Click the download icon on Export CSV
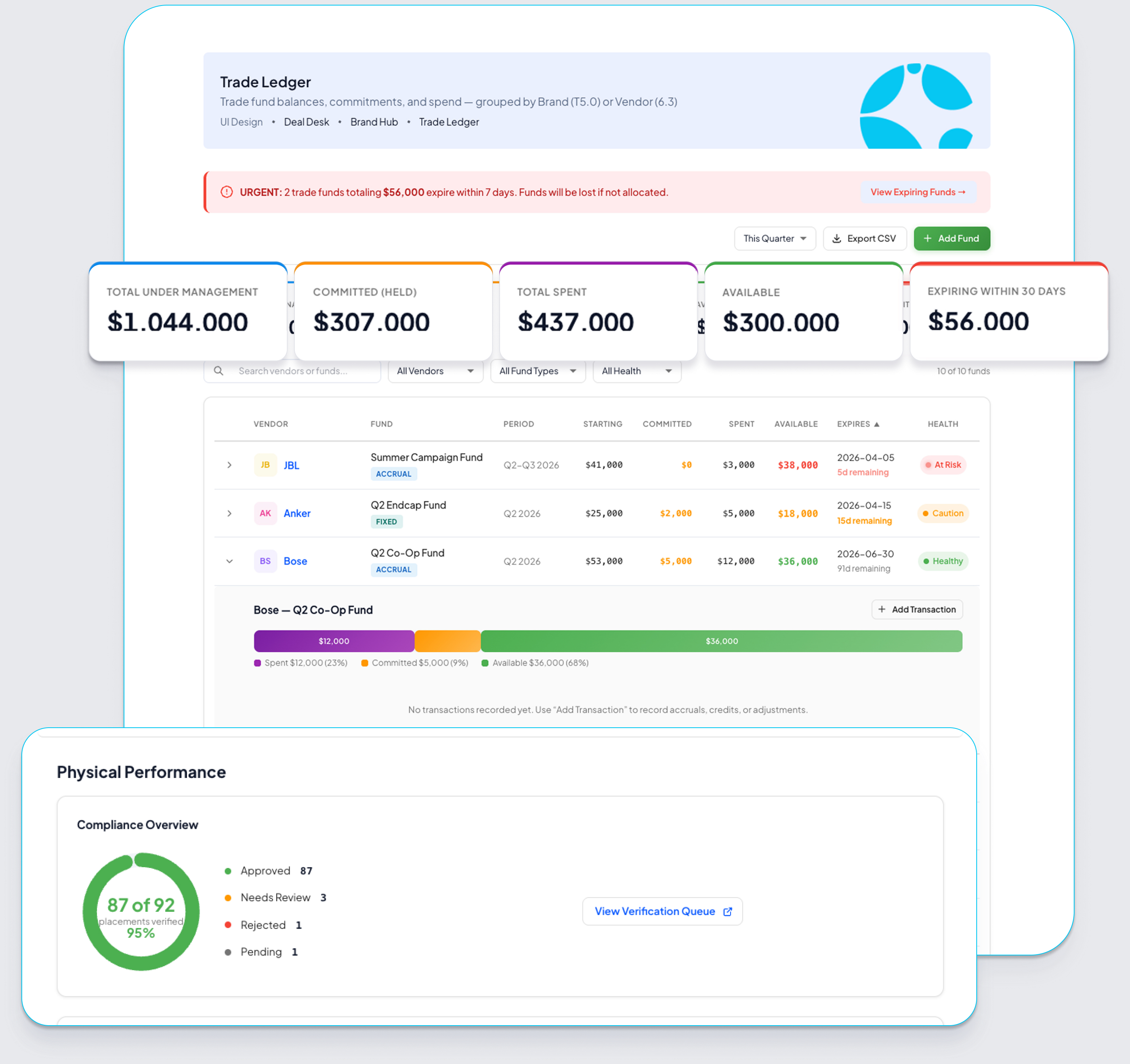1130x1064 pixels. click(x=837, y=239)
